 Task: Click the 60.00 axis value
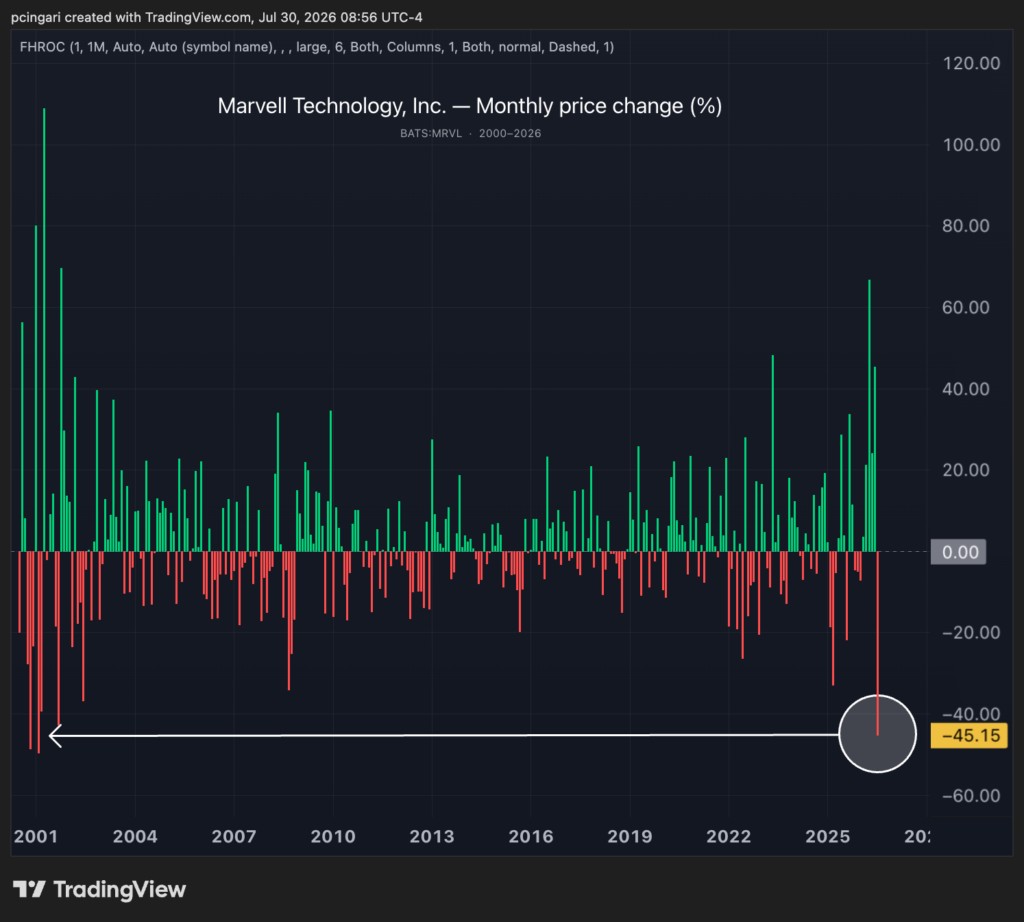tap(966, 308)
